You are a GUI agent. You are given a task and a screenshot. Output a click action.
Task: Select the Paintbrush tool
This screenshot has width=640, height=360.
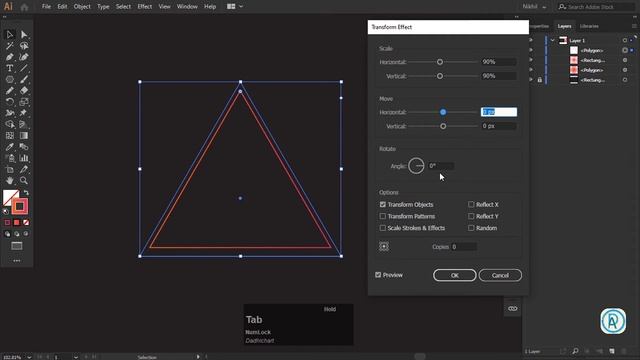tap(24, 80)
